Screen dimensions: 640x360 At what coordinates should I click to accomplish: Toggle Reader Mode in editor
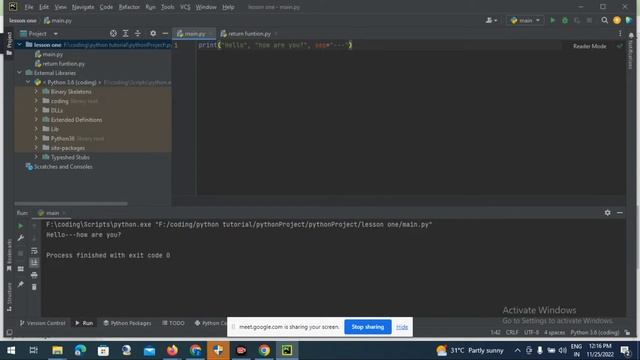coord(589,46)
